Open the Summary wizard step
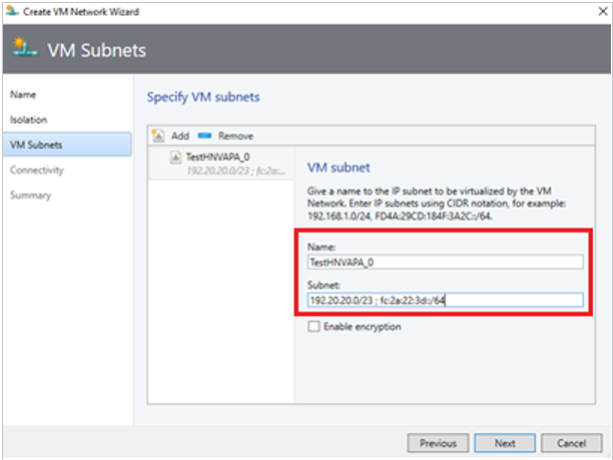This screenshot has width=613, height=460. point(31,195)
